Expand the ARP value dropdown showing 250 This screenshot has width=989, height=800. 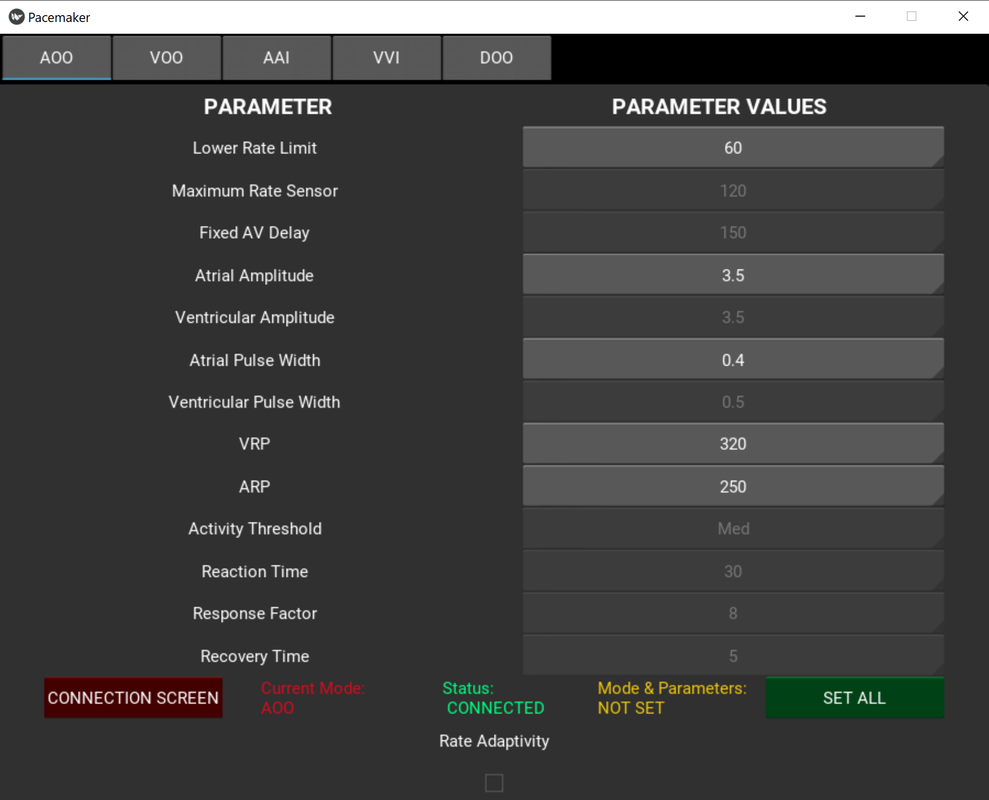[733, 486]
